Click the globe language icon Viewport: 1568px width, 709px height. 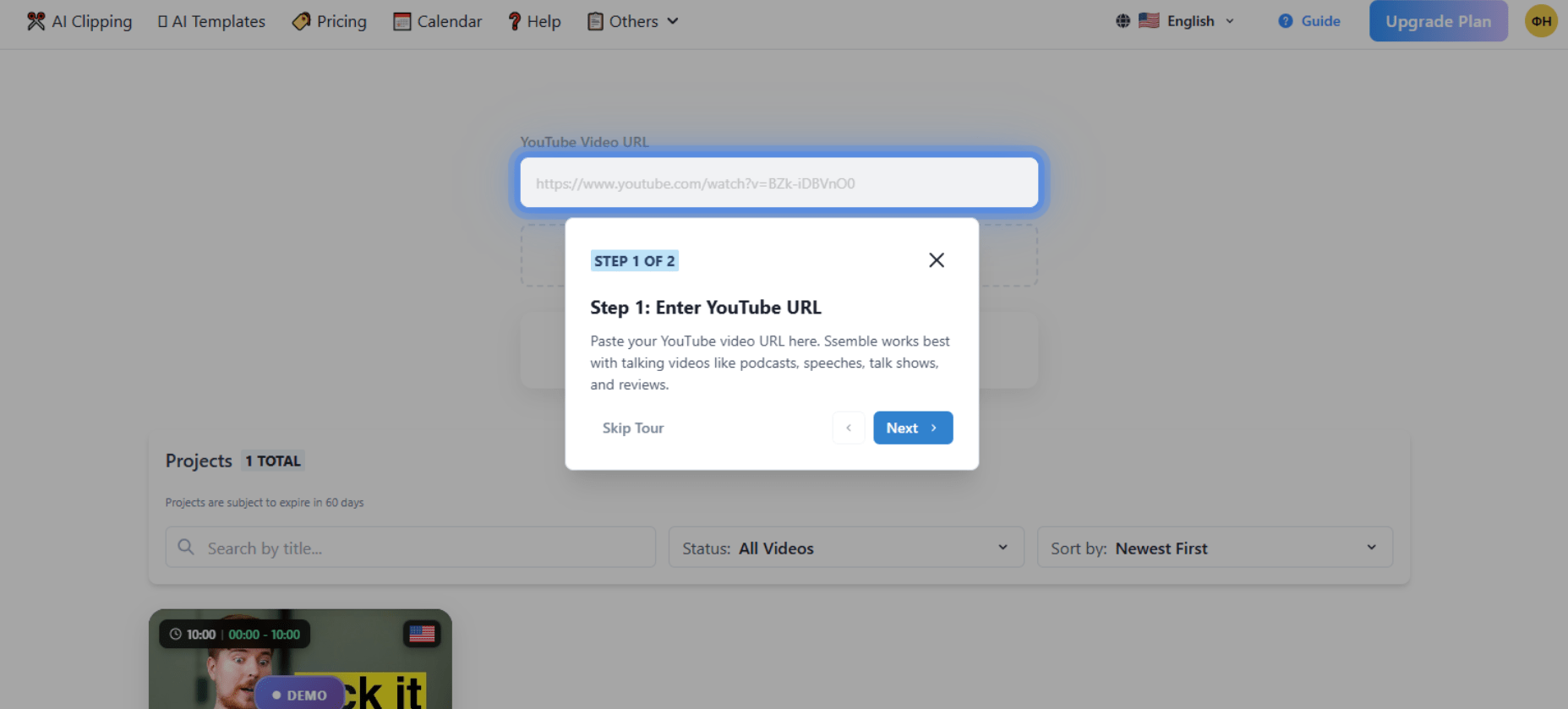point(1123,21)
